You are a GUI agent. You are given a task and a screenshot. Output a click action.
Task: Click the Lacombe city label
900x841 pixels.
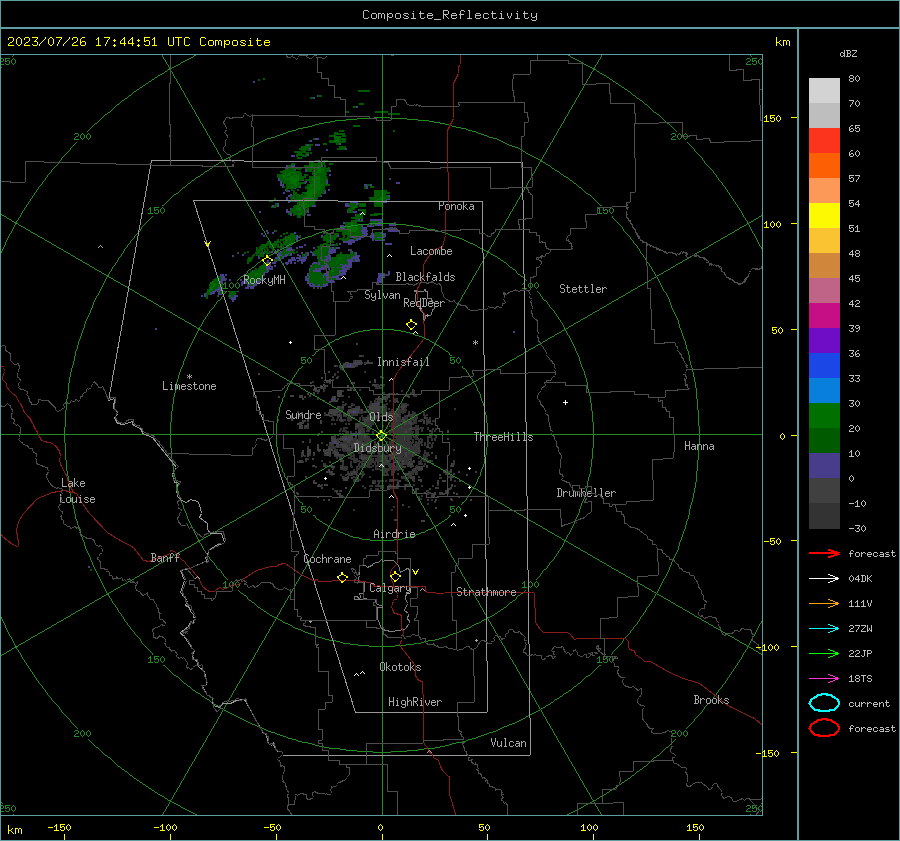431,251
